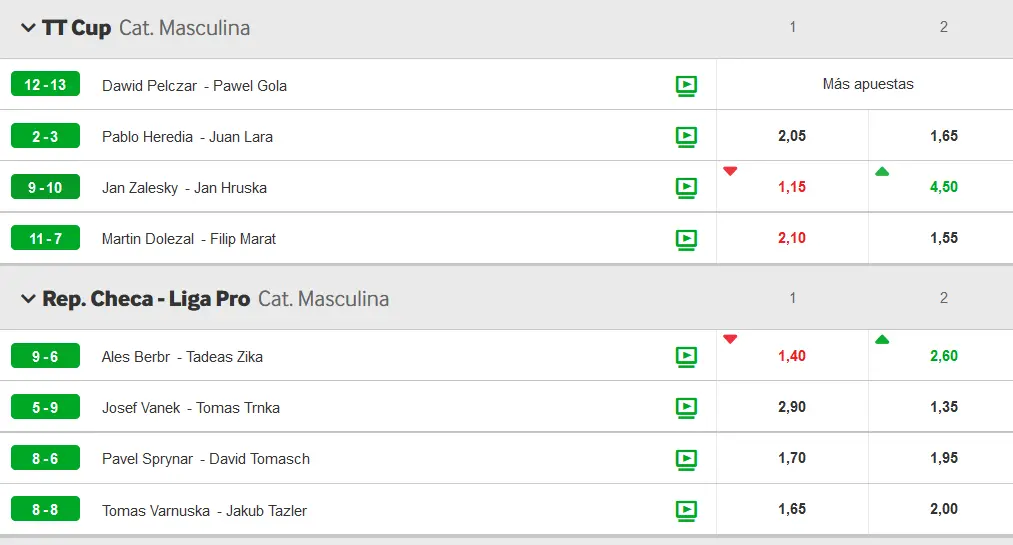This screenshot has height=545, width=1013.
Task: Open Pavel Sprynar - David Tomasch match
Action: click(x=206, y=459)
